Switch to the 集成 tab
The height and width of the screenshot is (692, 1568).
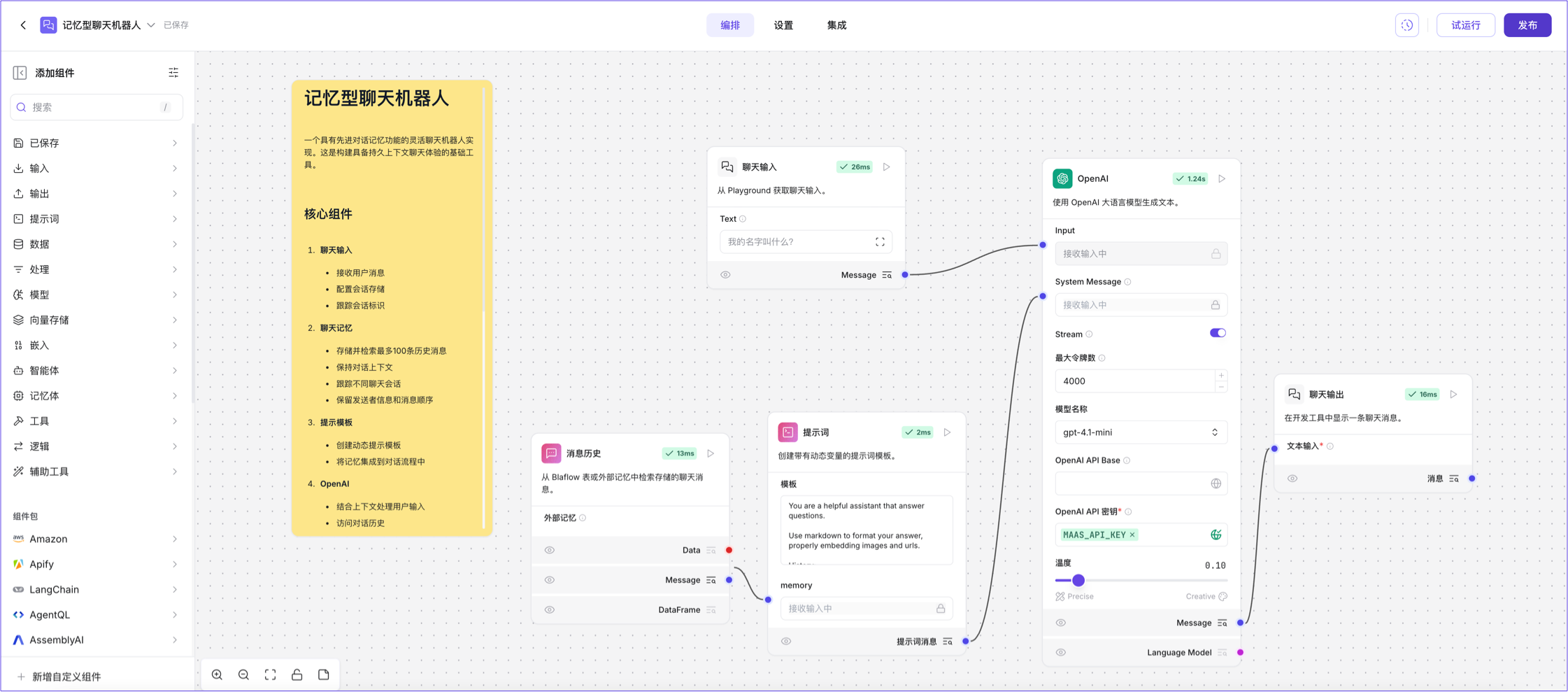[836, 25]
